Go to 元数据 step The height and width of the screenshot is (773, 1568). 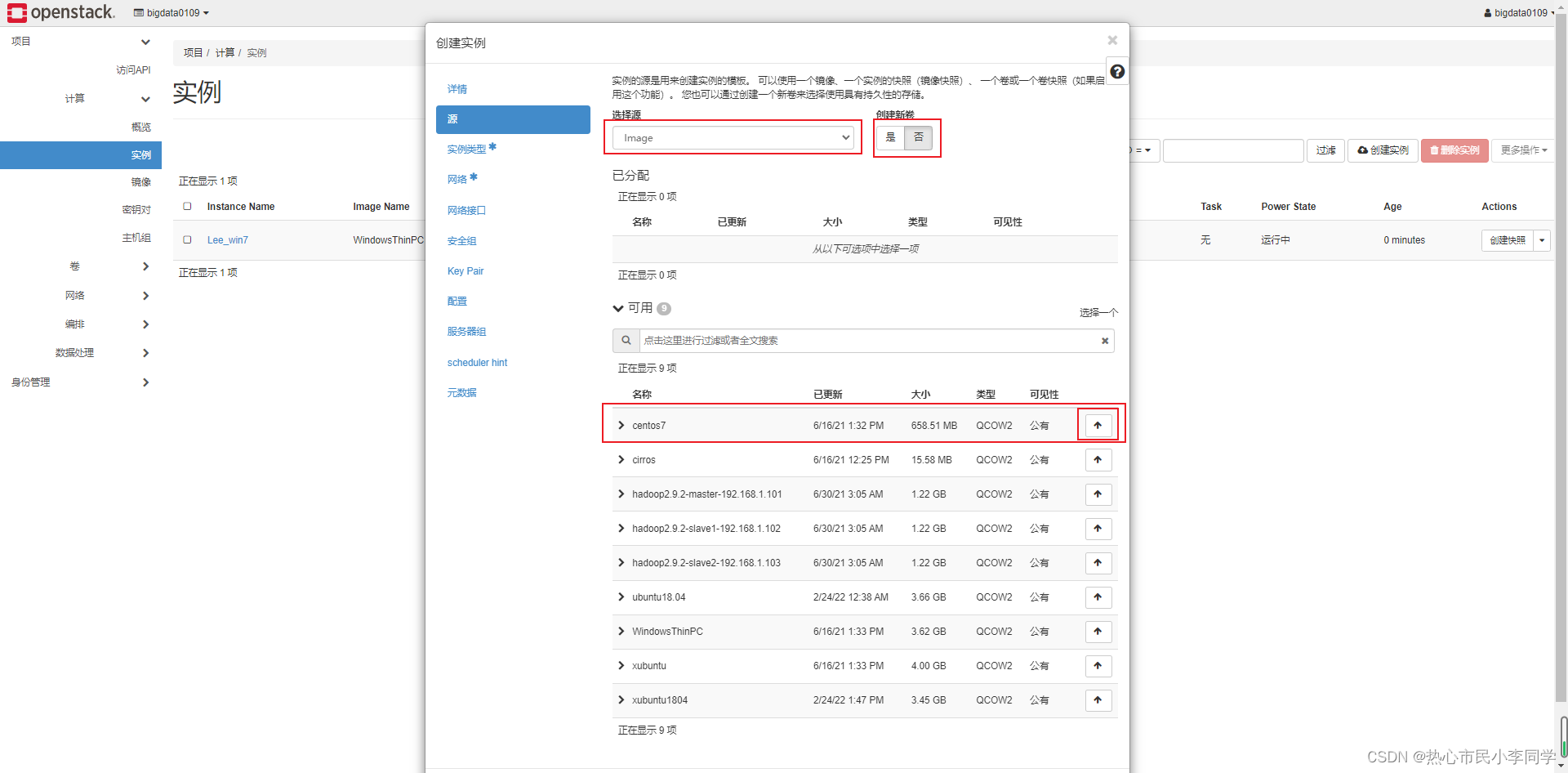[461, 393]
